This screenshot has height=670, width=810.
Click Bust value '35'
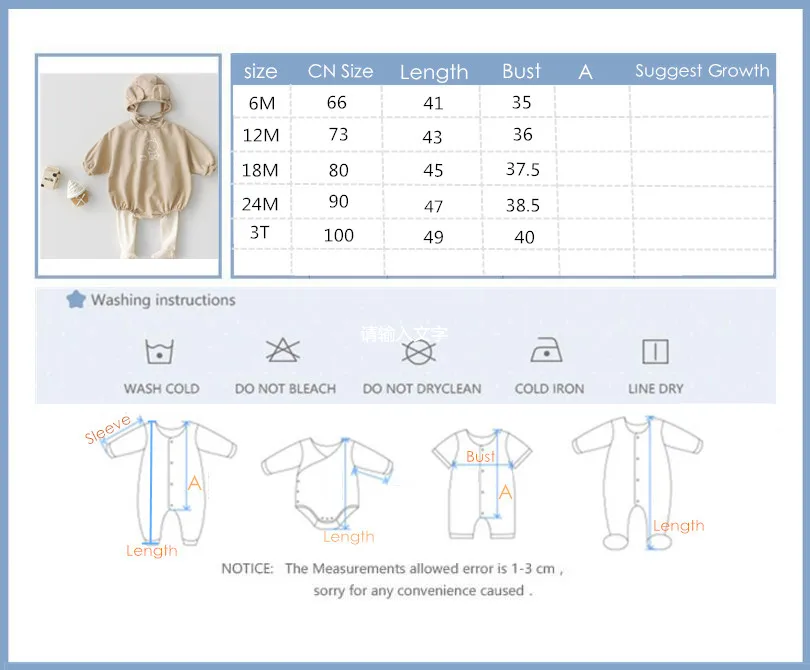click(x=521, y=102)
